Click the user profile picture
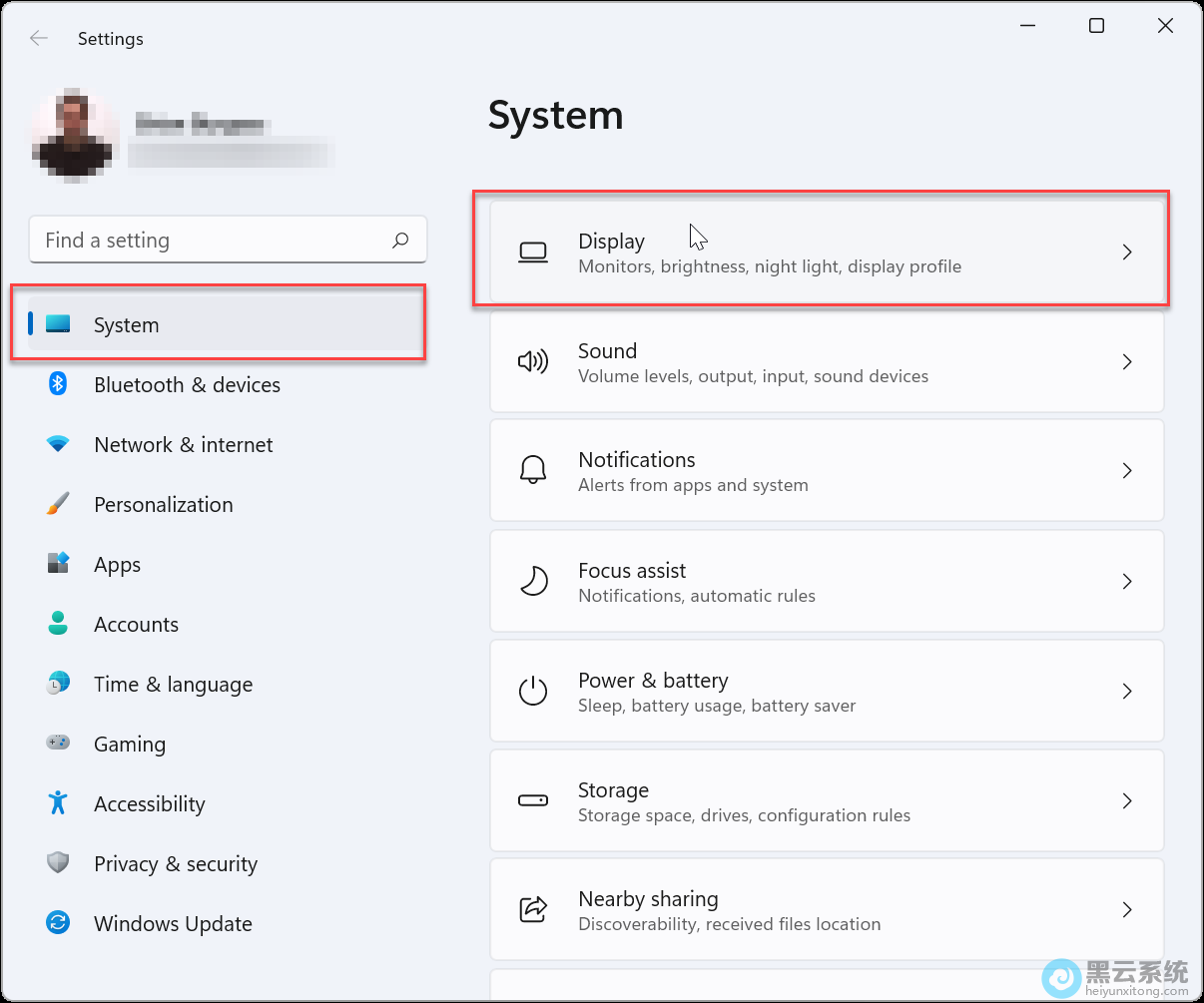The height and width of the screenshot is (1003, 1204). click(75, 135)
